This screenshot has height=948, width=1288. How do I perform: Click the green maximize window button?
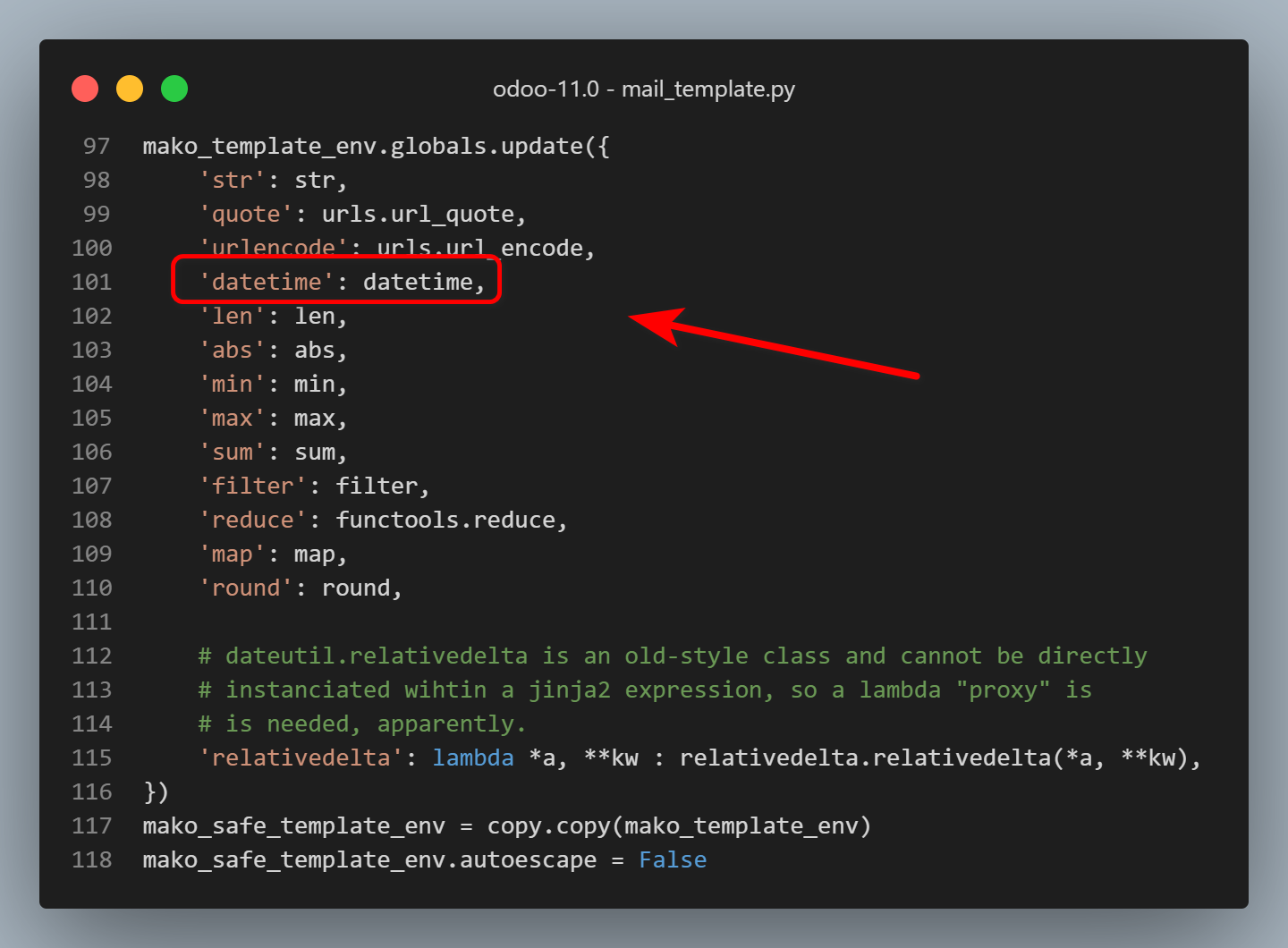pos(174,89)
